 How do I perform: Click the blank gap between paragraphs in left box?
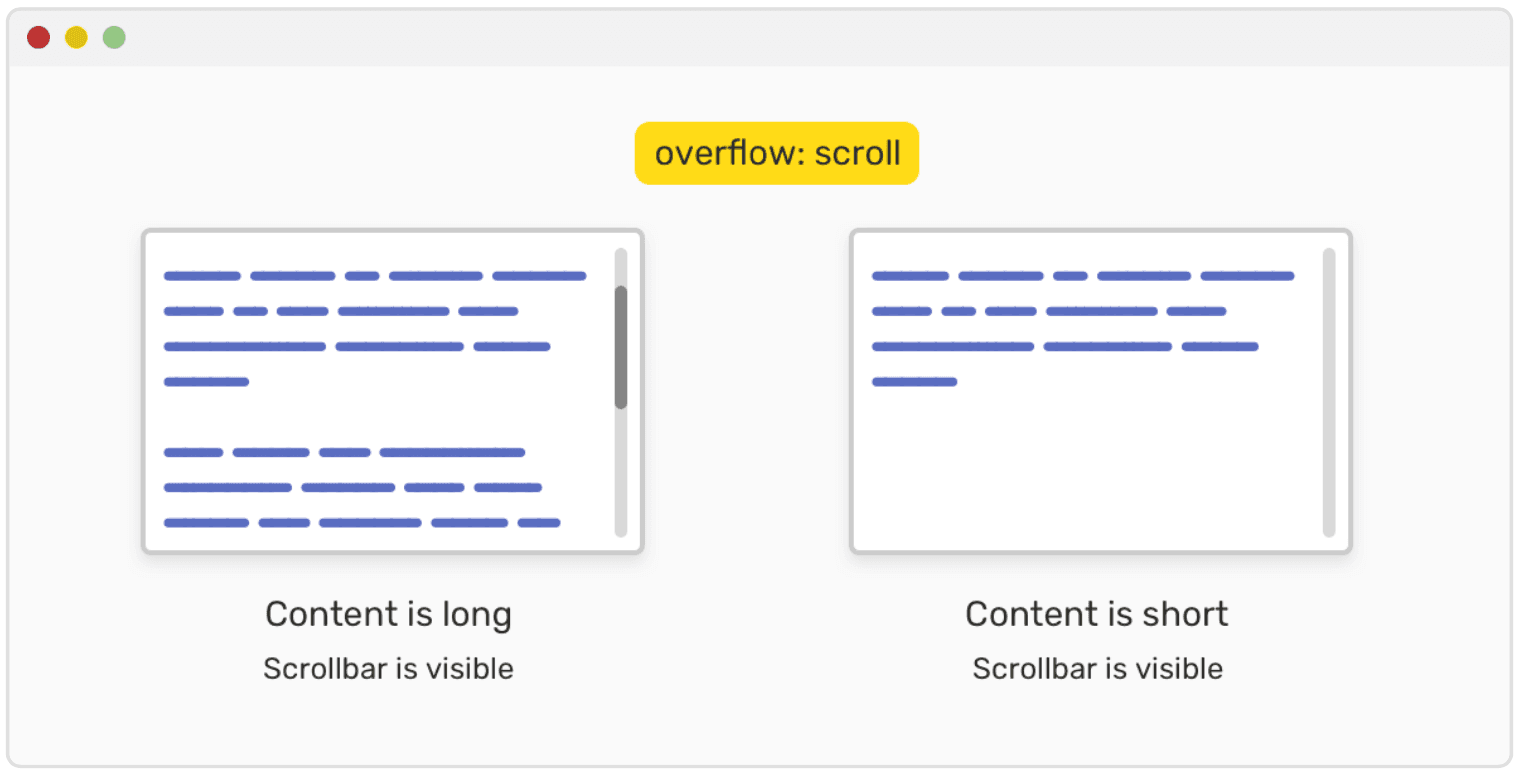380,417
